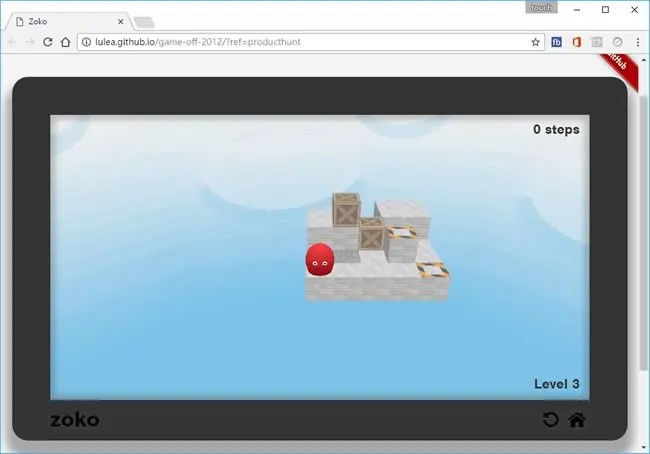The image size is (650, 454).
Task: Reload the page with browser refresh icon
Action: (48, 42)
